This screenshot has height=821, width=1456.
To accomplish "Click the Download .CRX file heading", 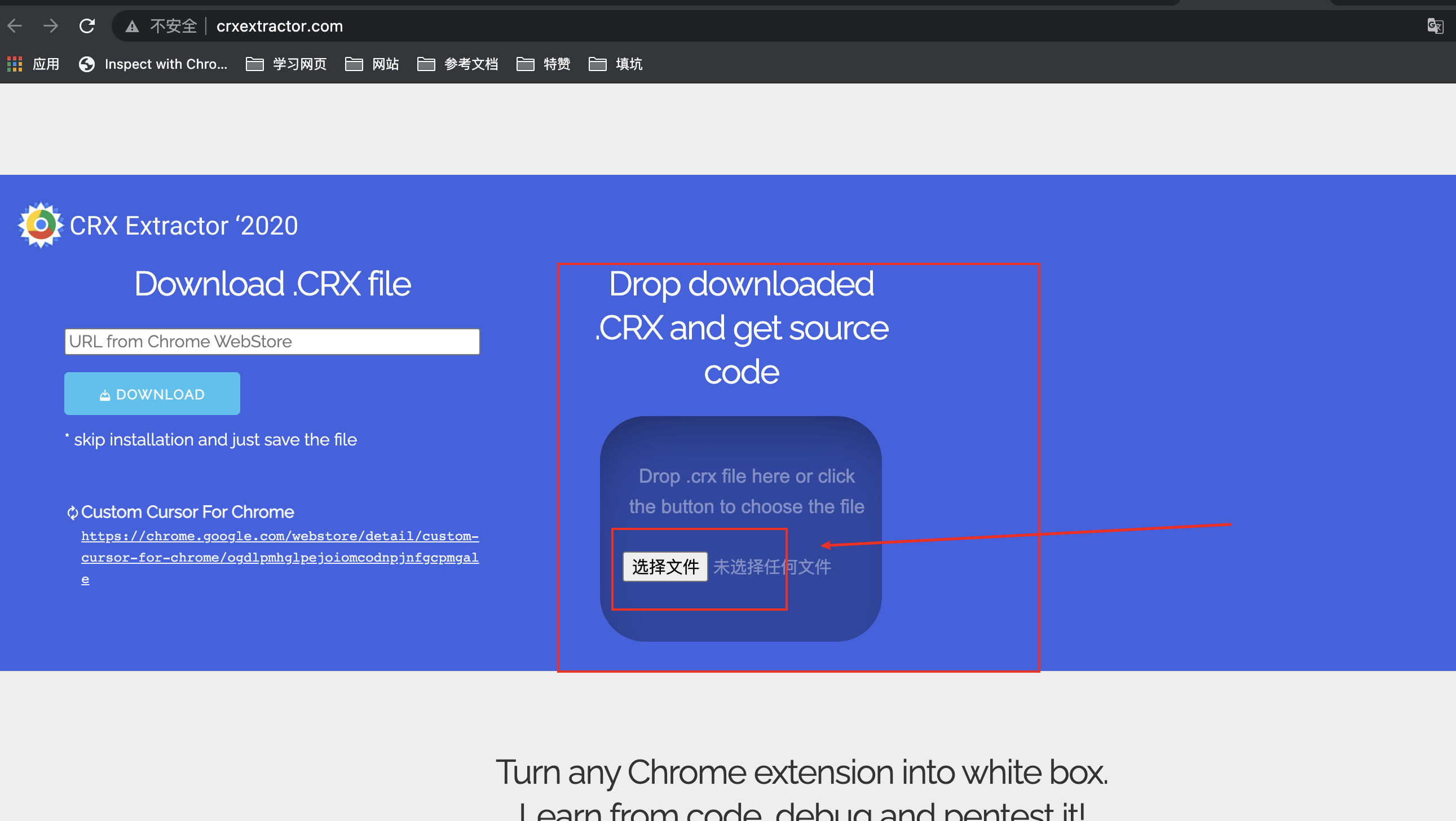I will (x=272, y=284).
